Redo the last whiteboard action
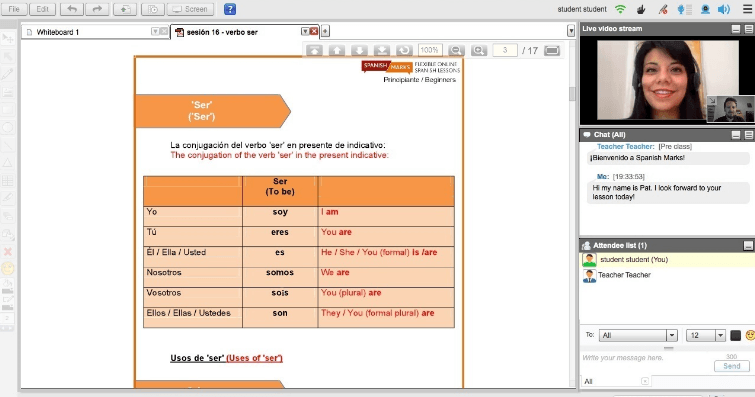 [x=97, y=9]
